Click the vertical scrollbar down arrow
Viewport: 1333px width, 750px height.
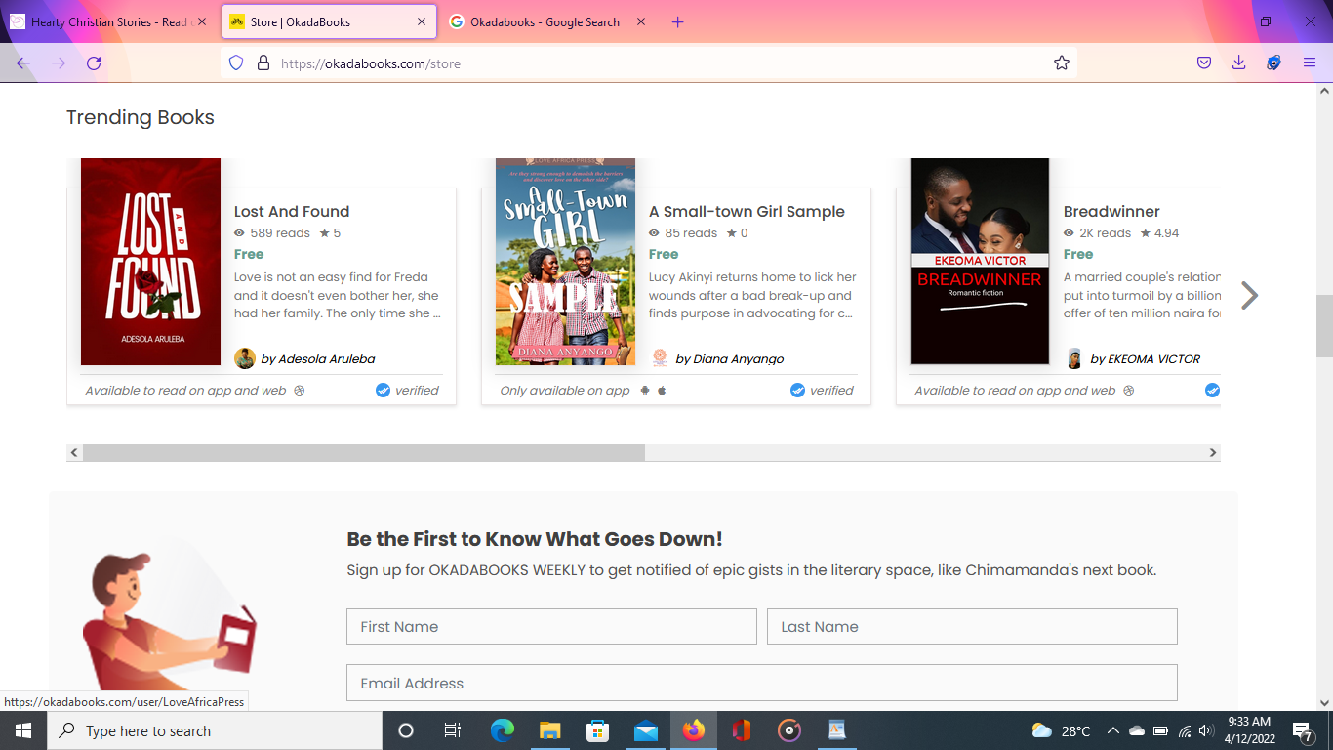(x=1324, y=703)
